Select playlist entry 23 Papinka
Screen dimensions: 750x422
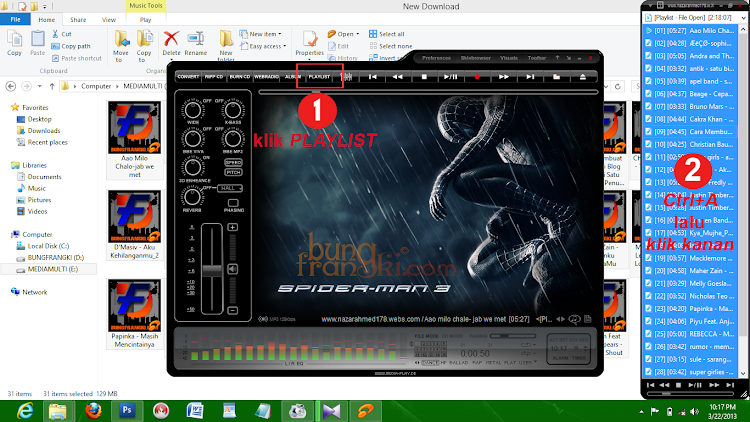pos(691,309)
